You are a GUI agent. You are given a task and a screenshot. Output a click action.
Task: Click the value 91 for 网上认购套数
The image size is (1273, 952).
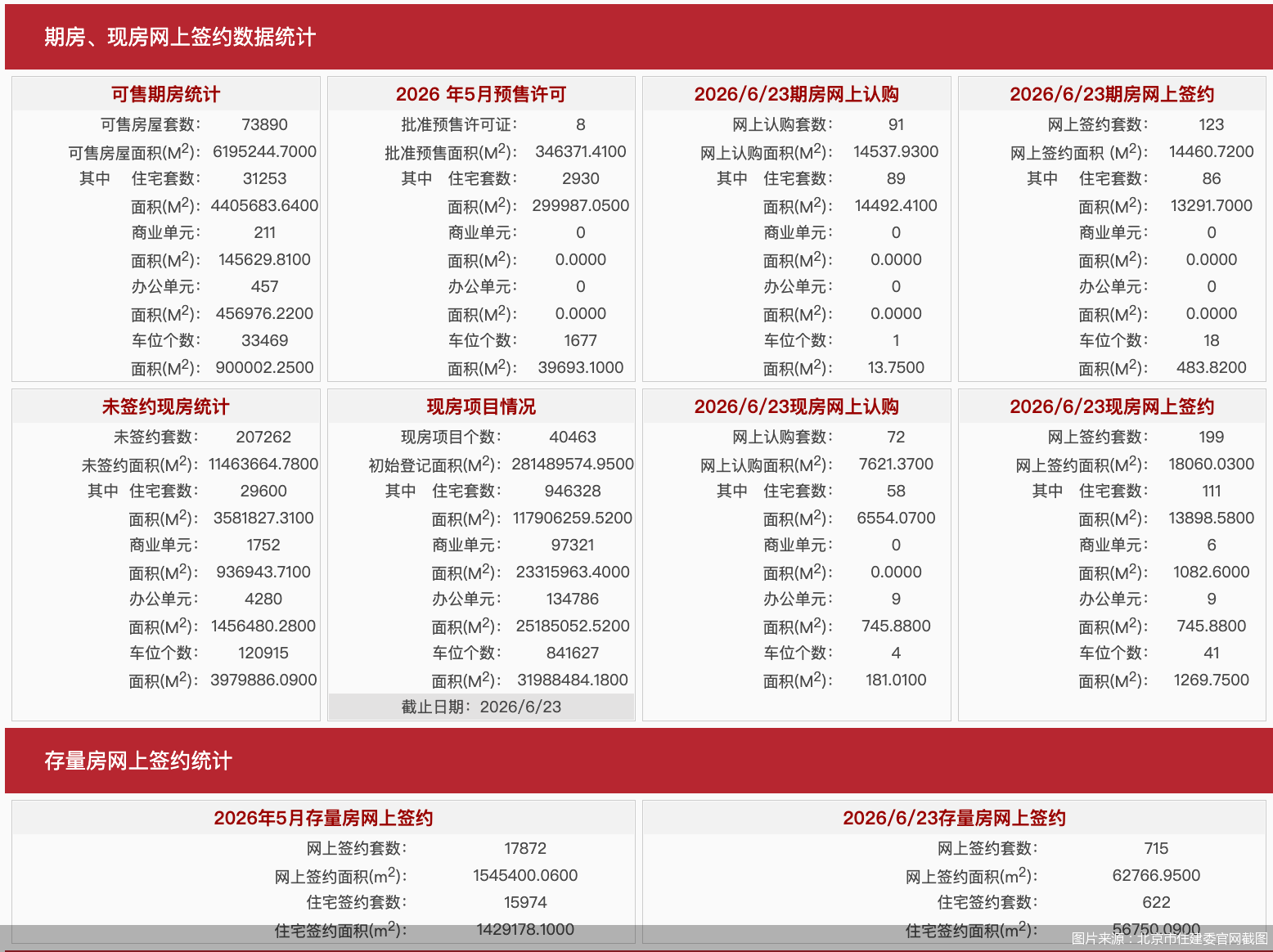coord(897,124)
